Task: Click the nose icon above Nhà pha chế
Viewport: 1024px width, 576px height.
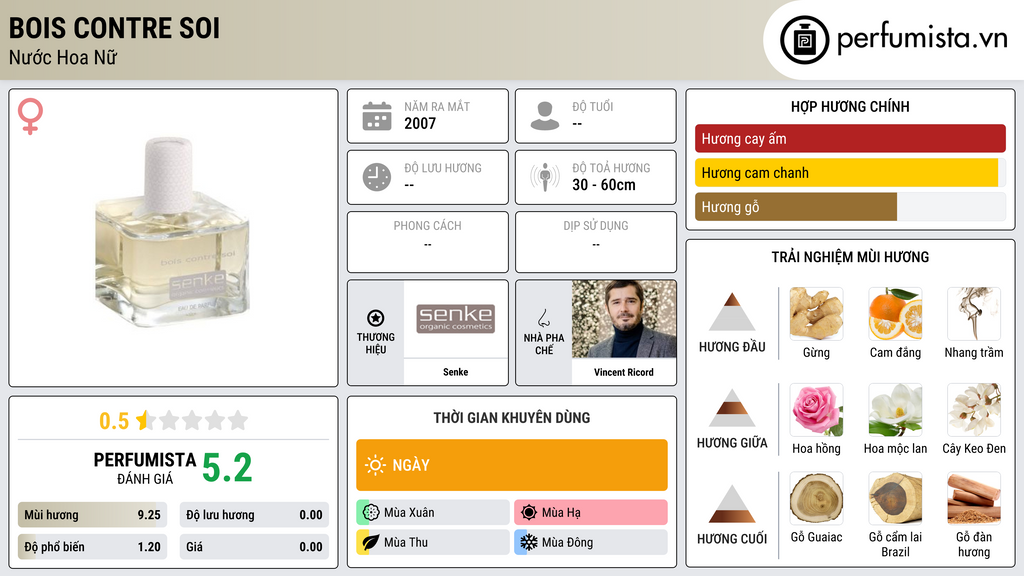Action: [x=543, y=319]
